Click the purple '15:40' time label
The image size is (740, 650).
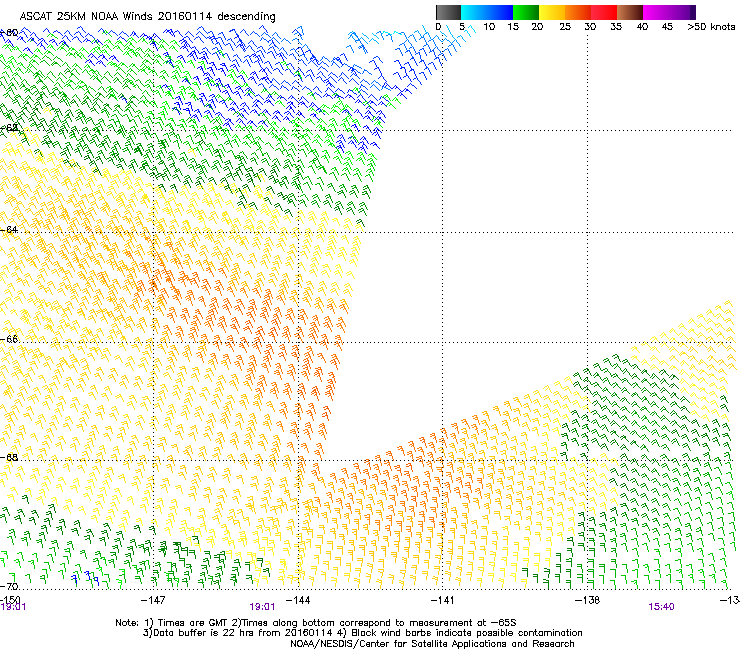click(661, 607)
